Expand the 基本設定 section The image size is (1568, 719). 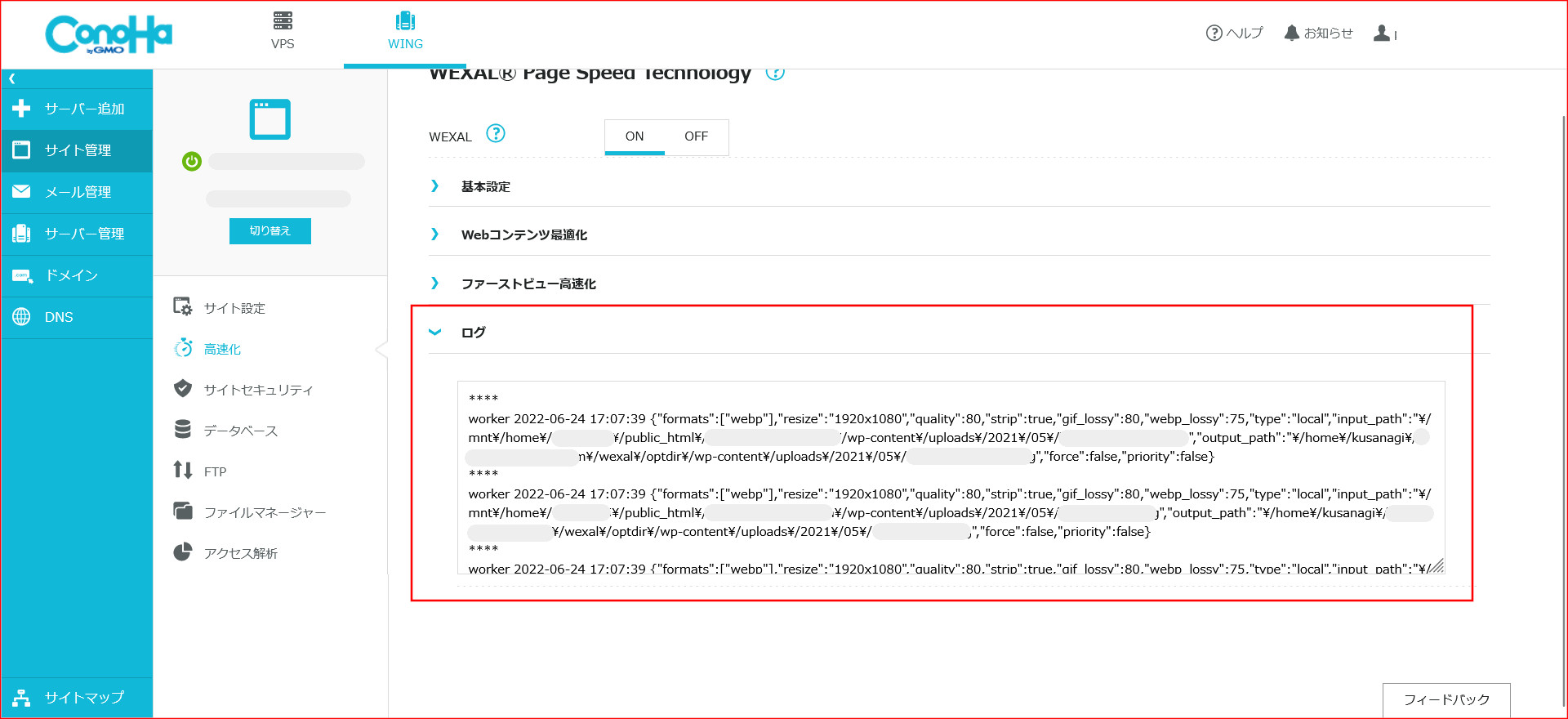point(485,186)
